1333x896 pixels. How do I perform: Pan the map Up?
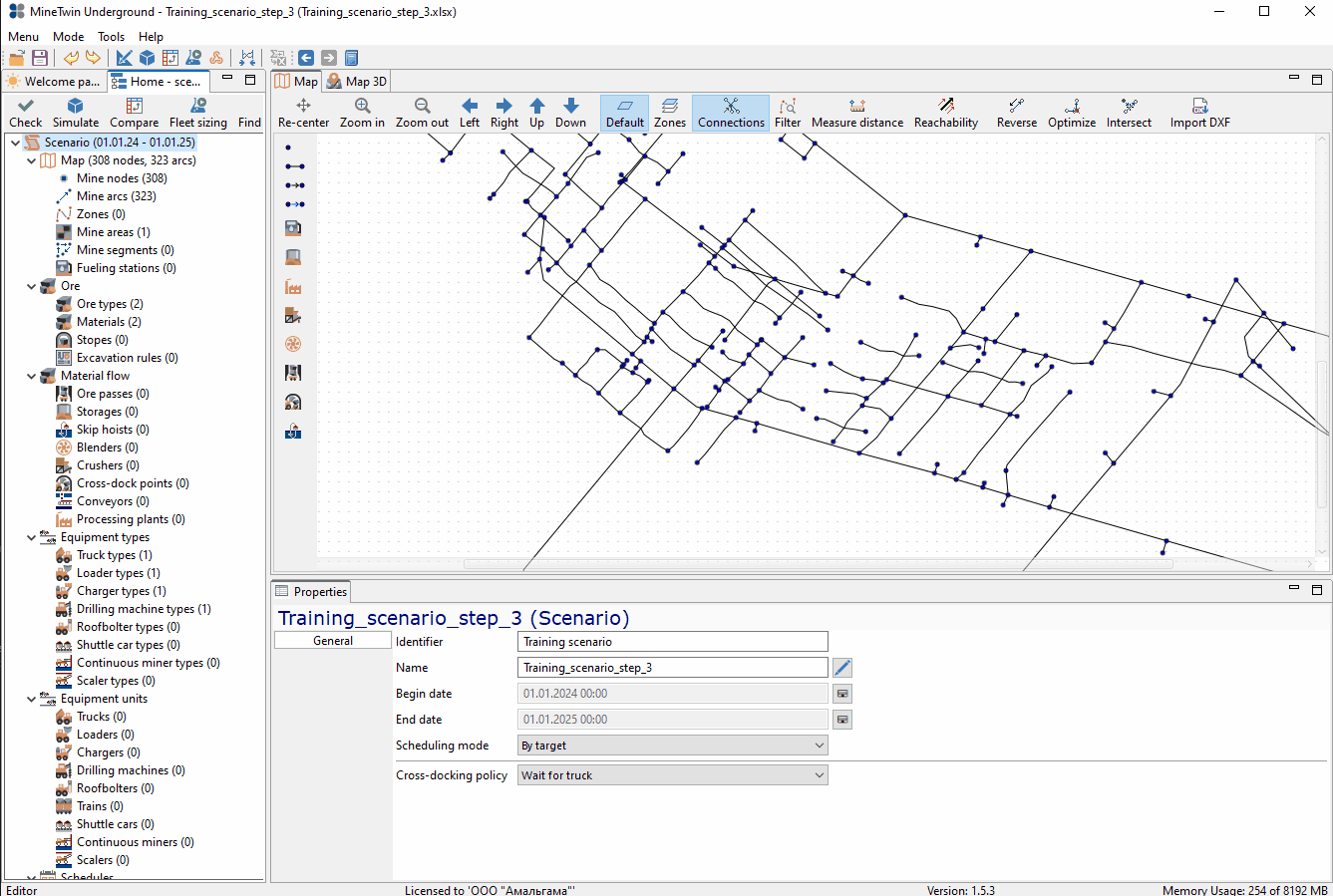pyautogui.click(x=537, y=113)
